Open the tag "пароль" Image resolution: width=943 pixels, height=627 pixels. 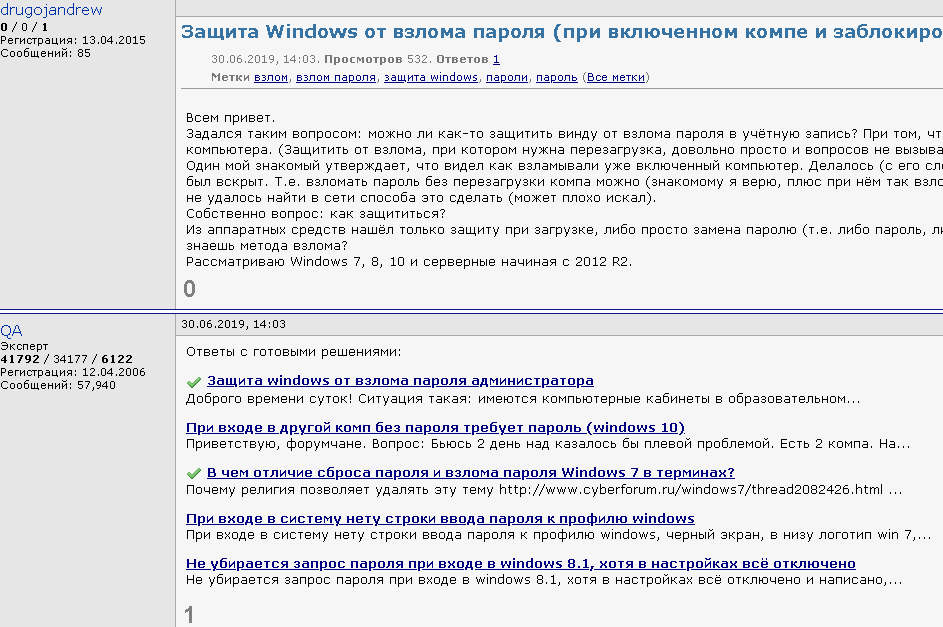[556, 78]
